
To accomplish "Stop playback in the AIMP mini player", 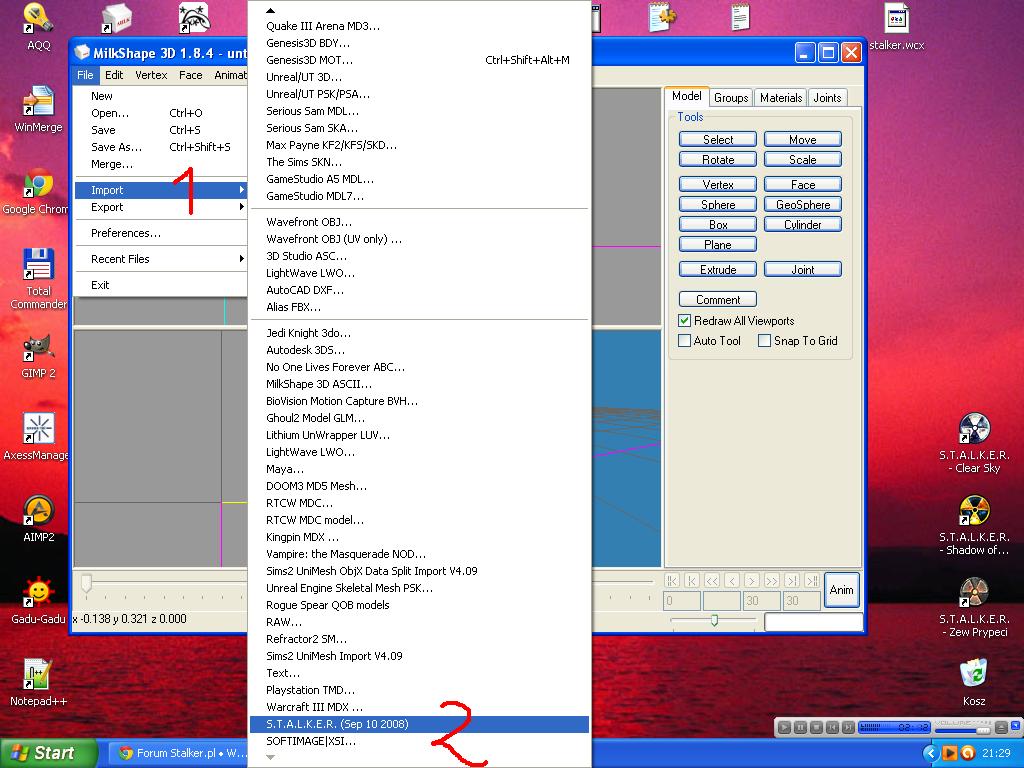I will tap(816, 727).
